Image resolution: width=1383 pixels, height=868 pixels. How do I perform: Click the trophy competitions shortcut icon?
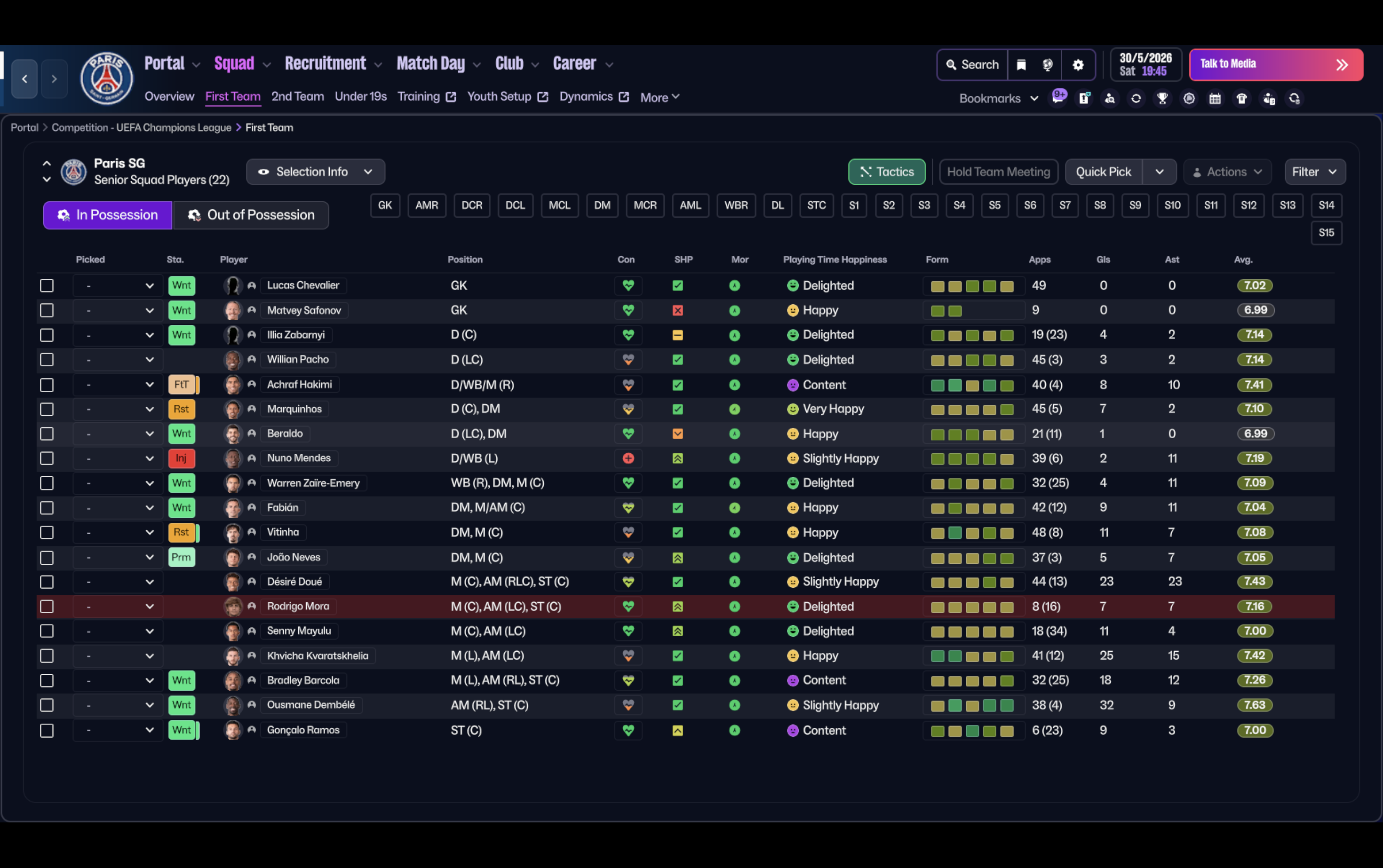click(x=1162, y=98)
